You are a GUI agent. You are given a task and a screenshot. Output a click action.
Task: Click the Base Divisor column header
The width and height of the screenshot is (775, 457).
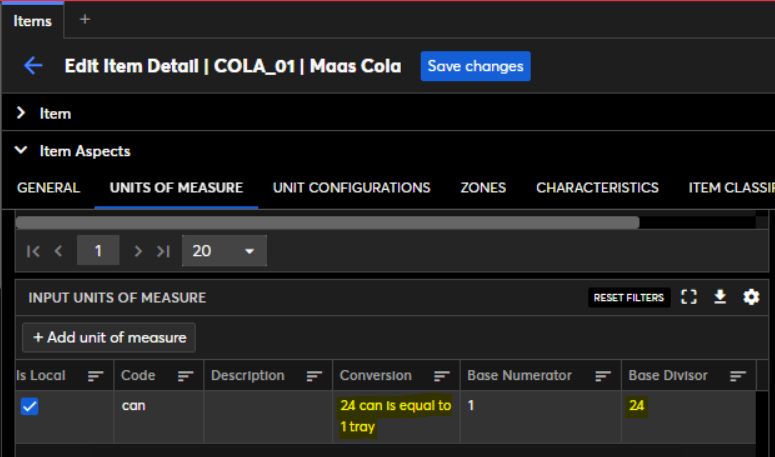[x=668, y=375]
